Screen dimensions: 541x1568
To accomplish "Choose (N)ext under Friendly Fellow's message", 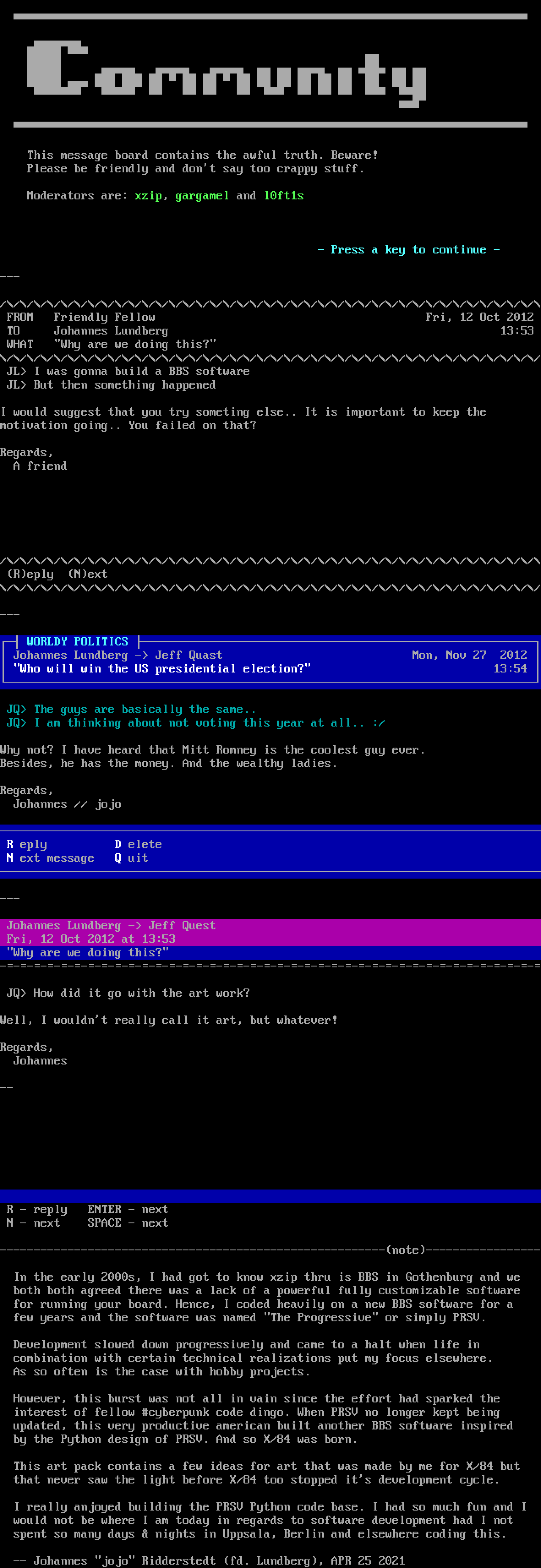I will [x=88, y=574].
